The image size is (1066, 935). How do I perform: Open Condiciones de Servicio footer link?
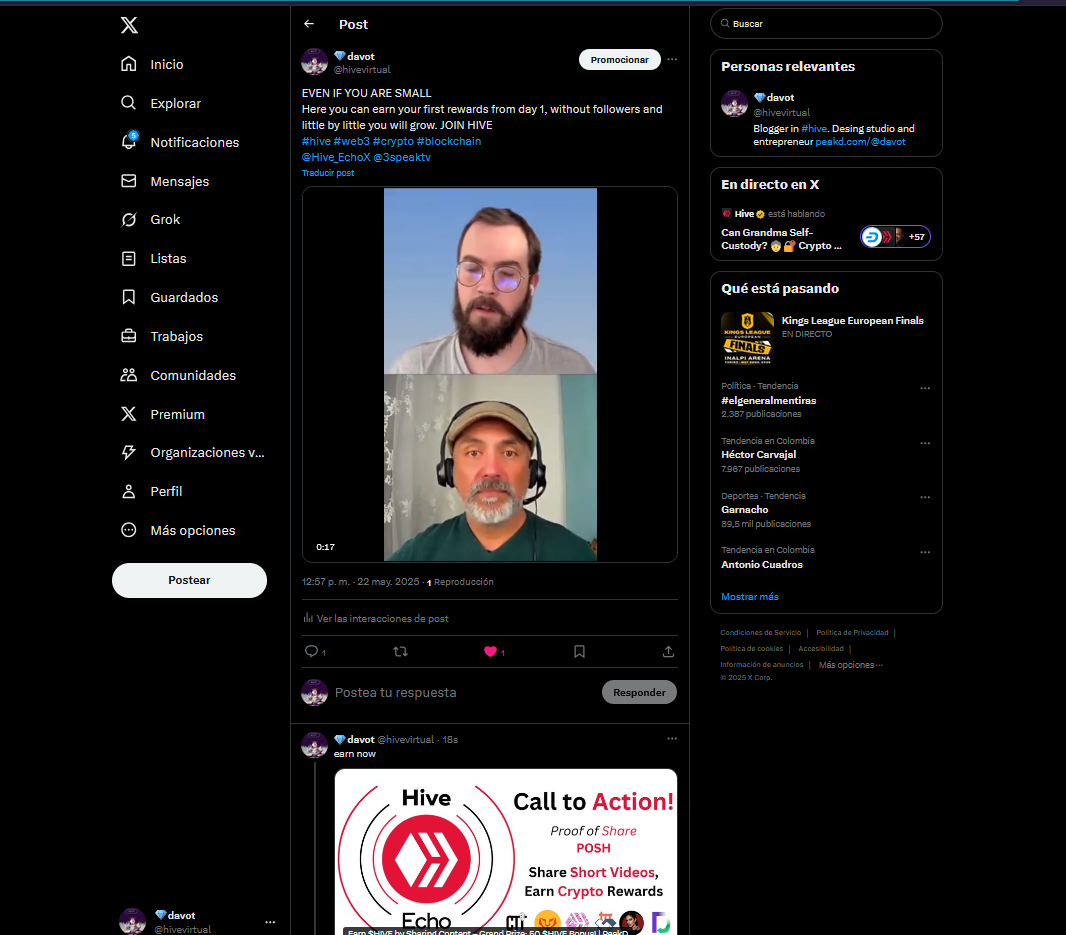point(760,632)
